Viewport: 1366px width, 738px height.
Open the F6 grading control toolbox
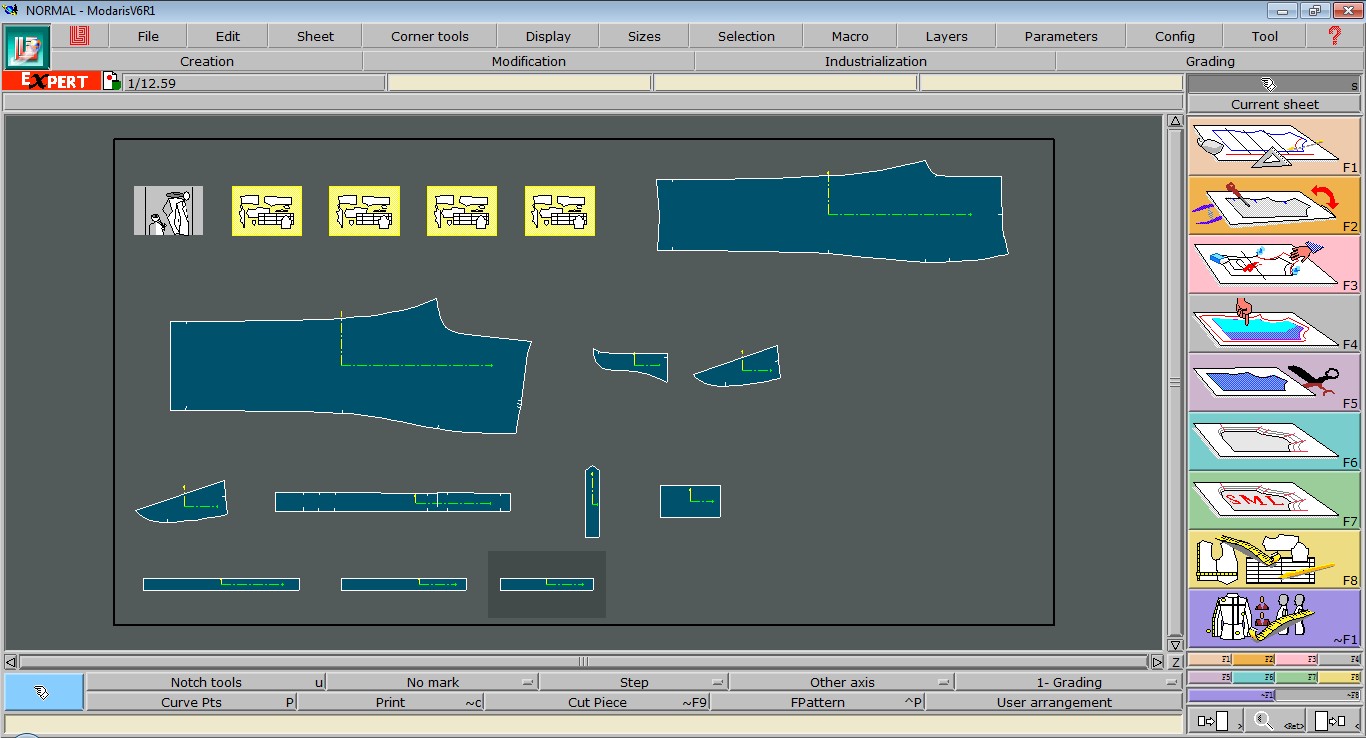(1274, 441)
